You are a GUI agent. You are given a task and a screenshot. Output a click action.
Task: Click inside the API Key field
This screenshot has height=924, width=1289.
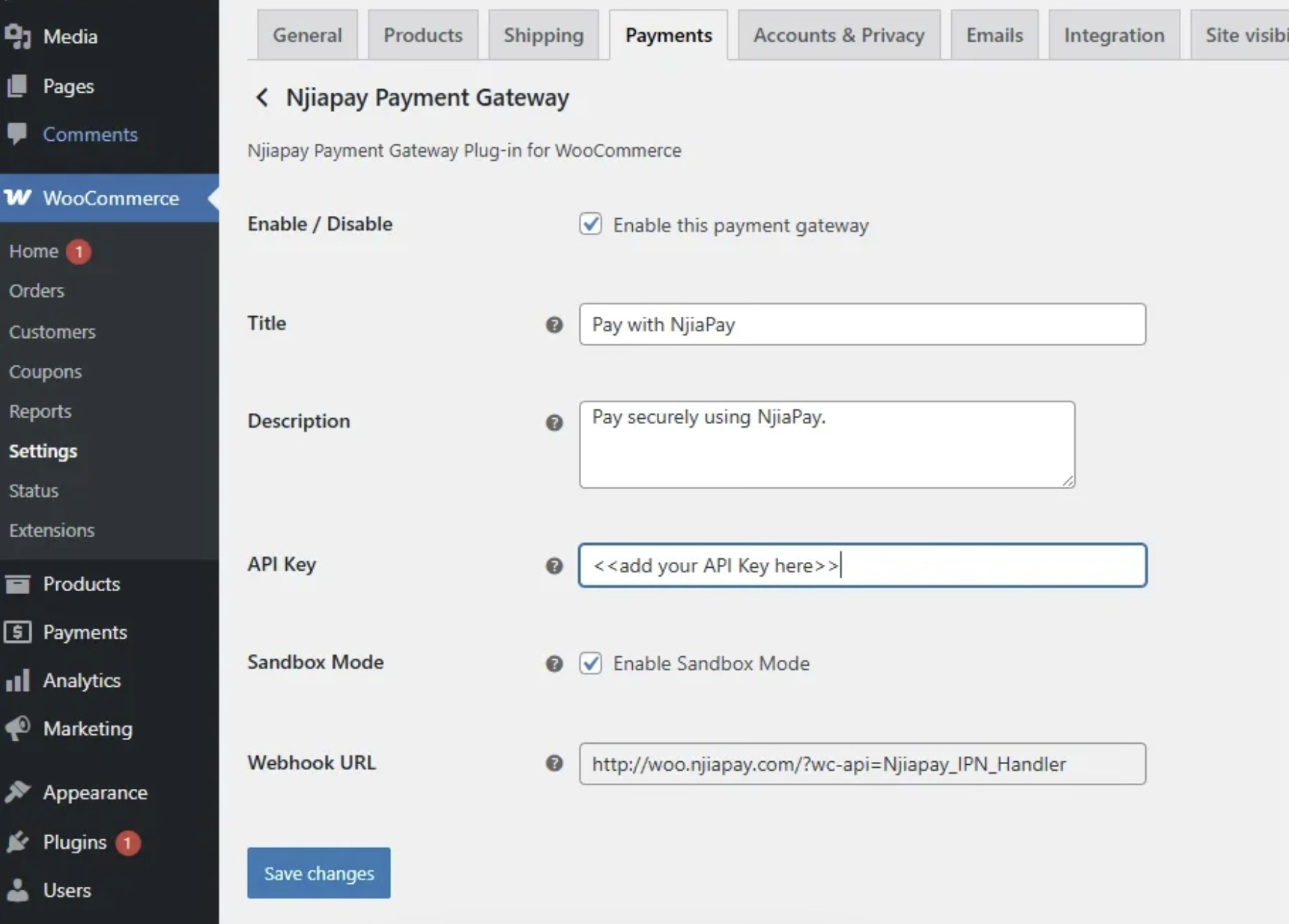click(861, 566)
